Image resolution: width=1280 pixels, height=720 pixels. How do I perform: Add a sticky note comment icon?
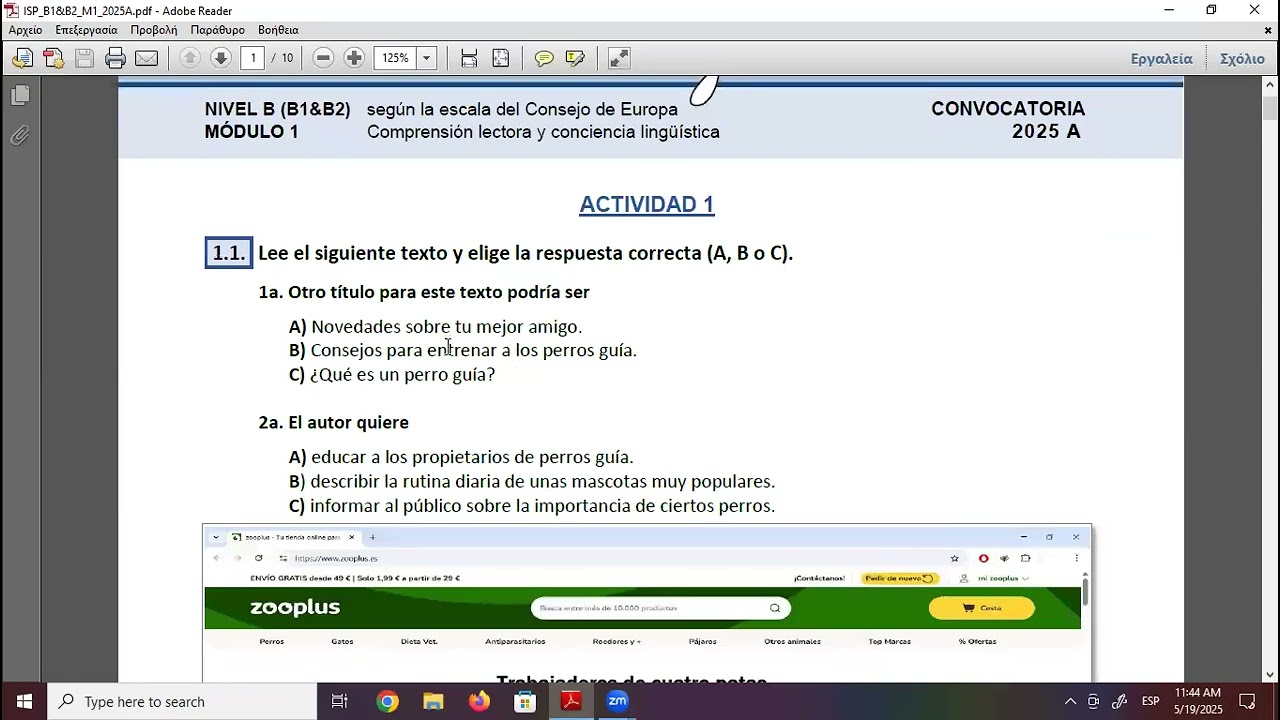(x=544, y=58)
